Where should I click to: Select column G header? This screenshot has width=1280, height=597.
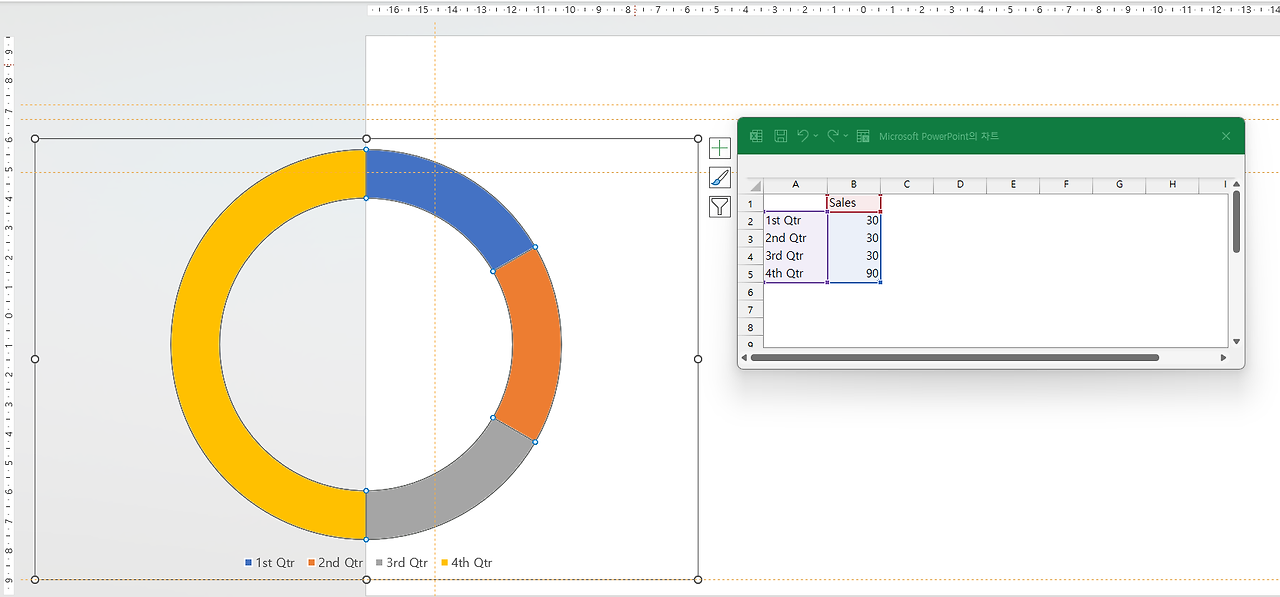coord(1119,184)
